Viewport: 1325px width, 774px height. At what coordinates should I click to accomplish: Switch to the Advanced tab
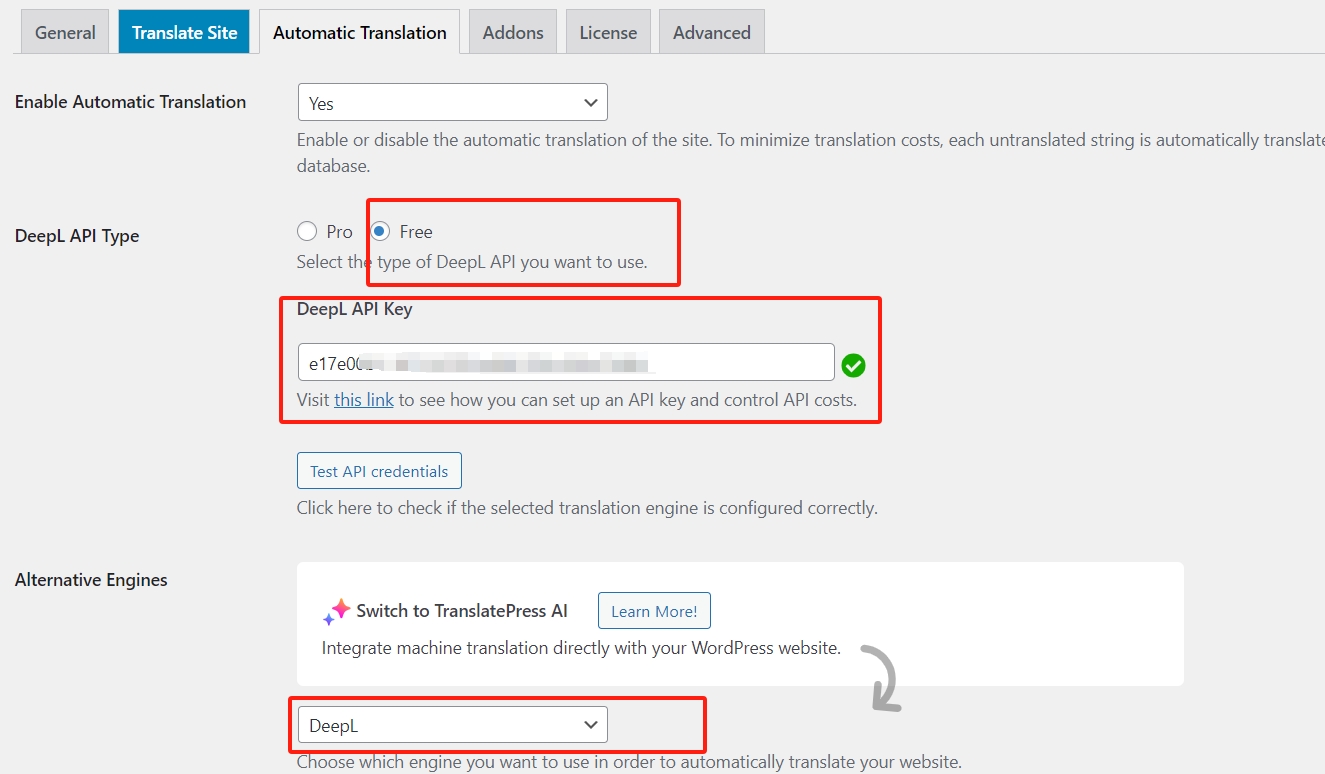pyautogui.click(x=711, y=32)
